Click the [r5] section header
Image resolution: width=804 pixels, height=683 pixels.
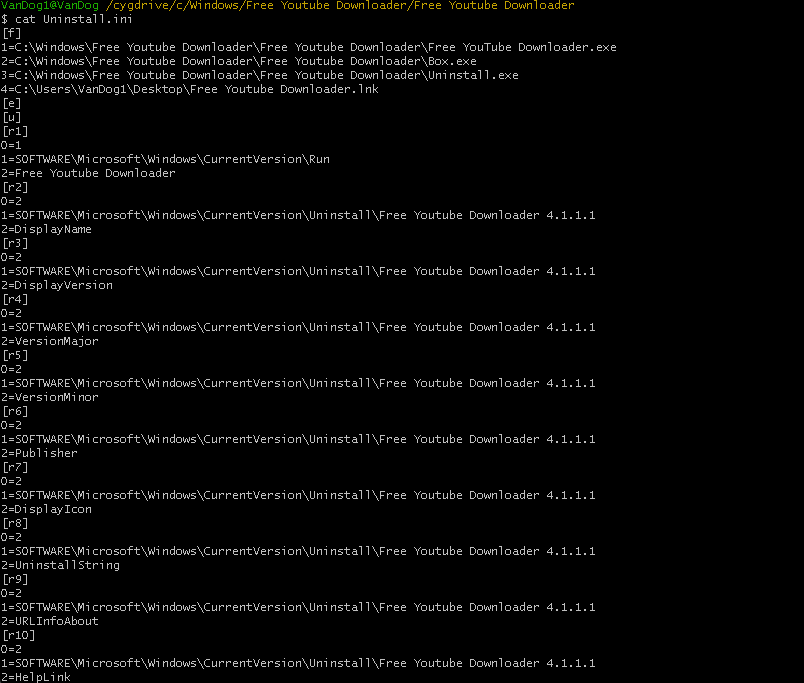click(15, 355)
